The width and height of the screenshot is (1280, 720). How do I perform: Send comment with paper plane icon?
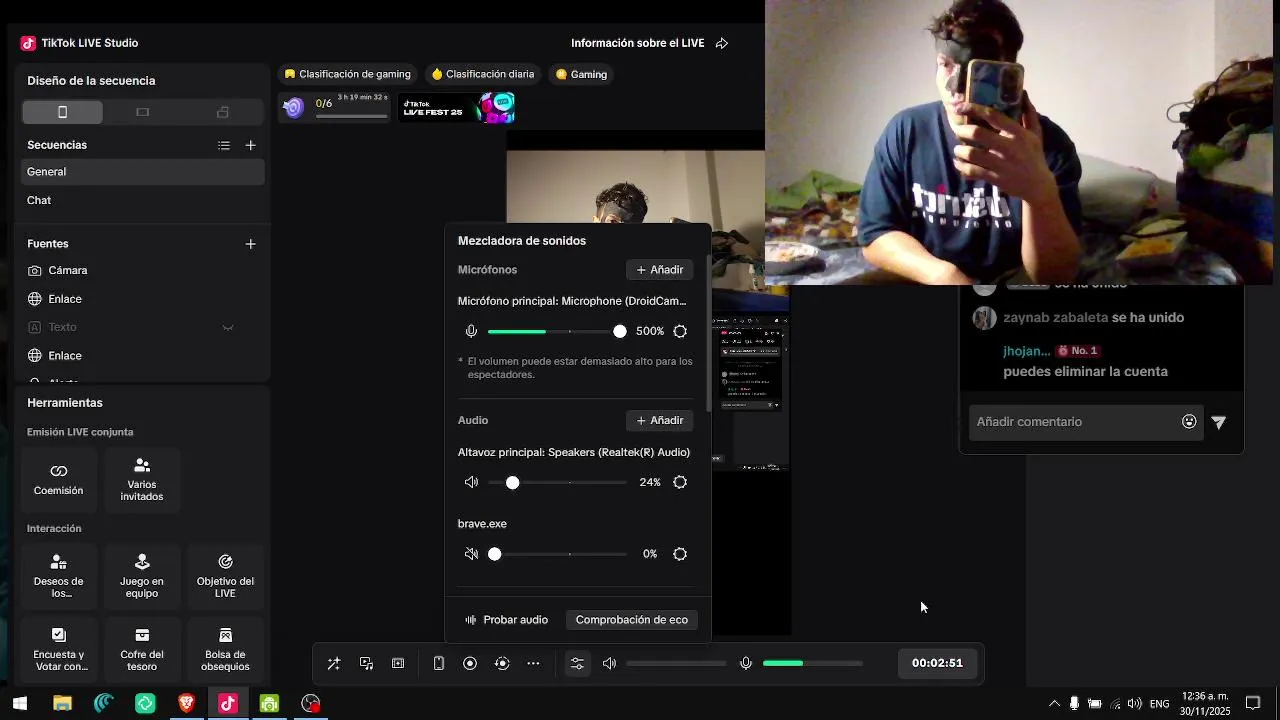coord(1219,423)
